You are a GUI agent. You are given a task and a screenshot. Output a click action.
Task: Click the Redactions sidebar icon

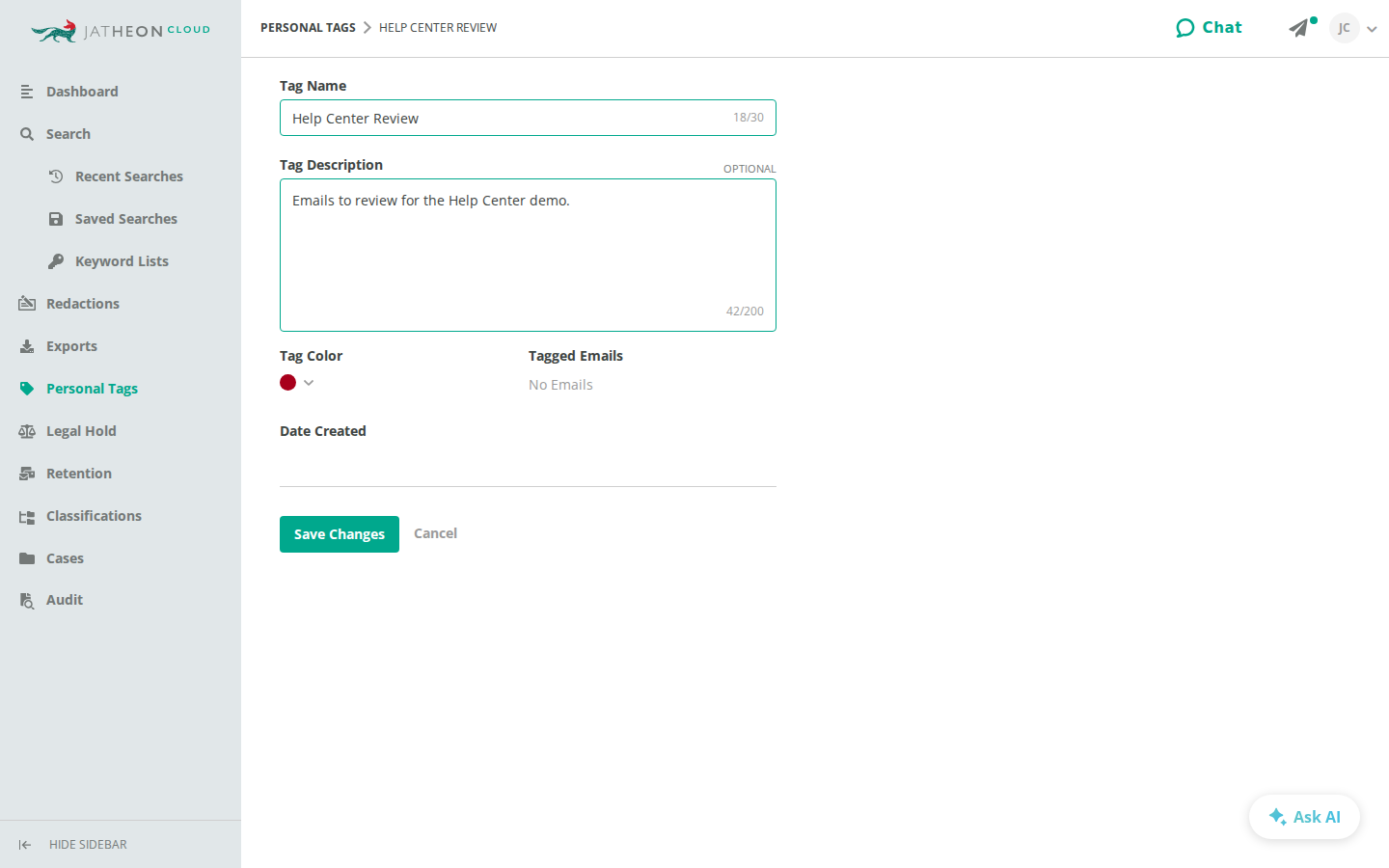[27, 304]
